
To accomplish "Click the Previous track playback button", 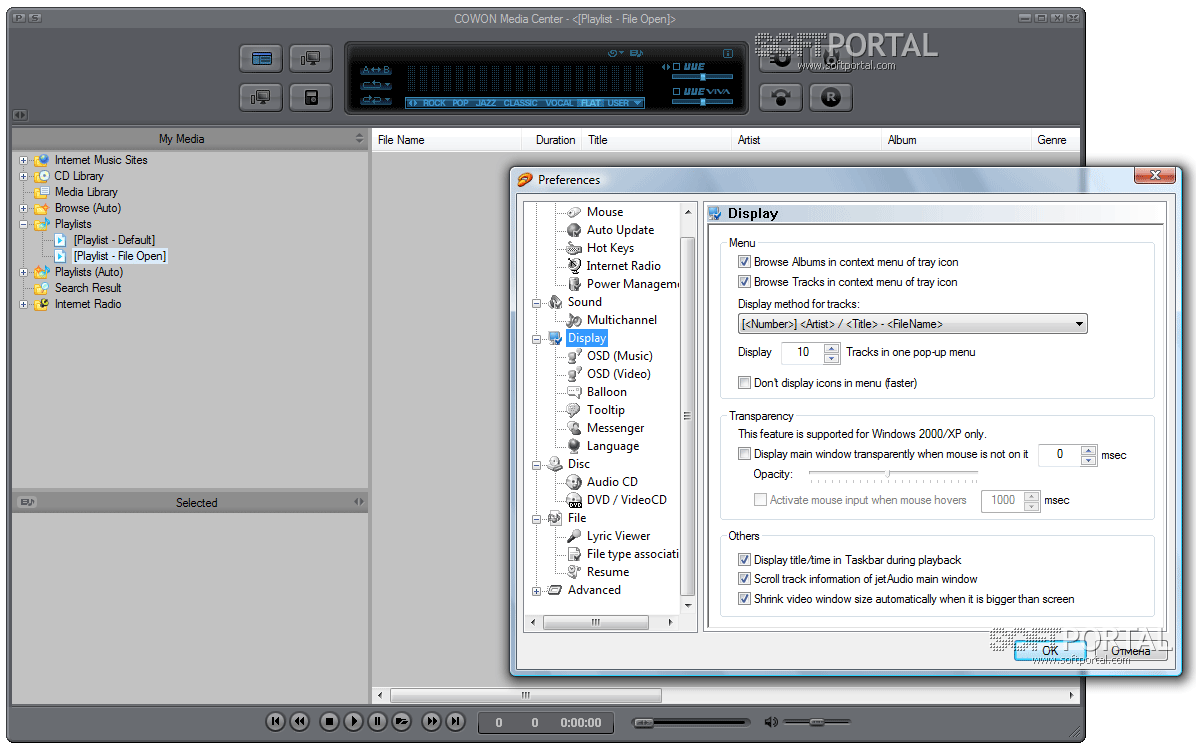I will click(275, 721).
